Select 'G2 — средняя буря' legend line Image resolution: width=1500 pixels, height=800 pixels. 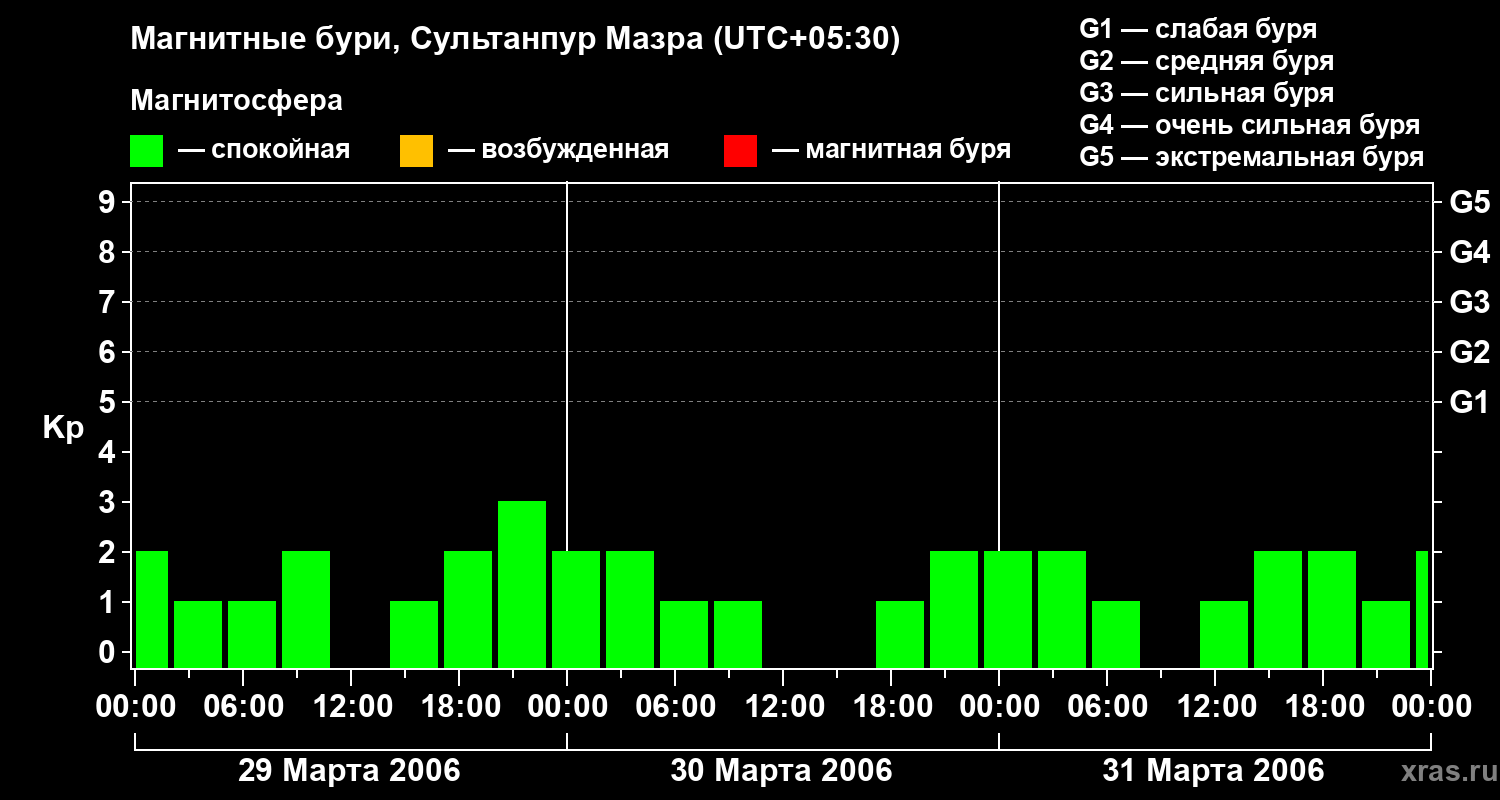(1206, 61)
